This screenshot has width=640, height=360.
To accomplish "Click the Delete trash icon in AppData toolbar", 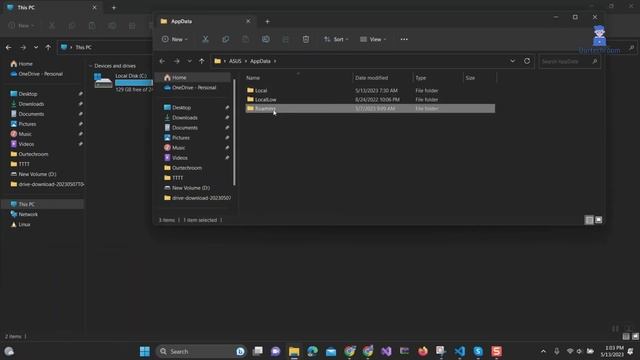I will point(306,39).
